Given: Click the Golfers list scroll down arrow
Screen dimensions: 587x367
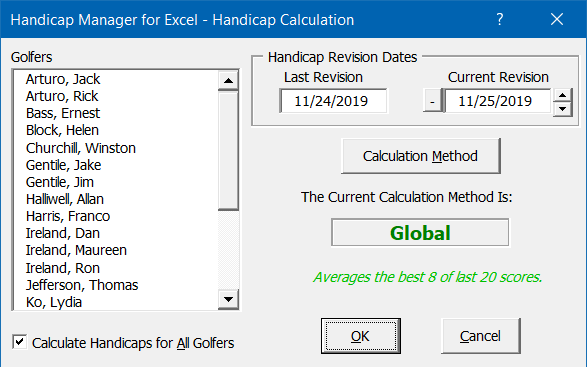Looking at the screenshot, I should tap(228, 299).
